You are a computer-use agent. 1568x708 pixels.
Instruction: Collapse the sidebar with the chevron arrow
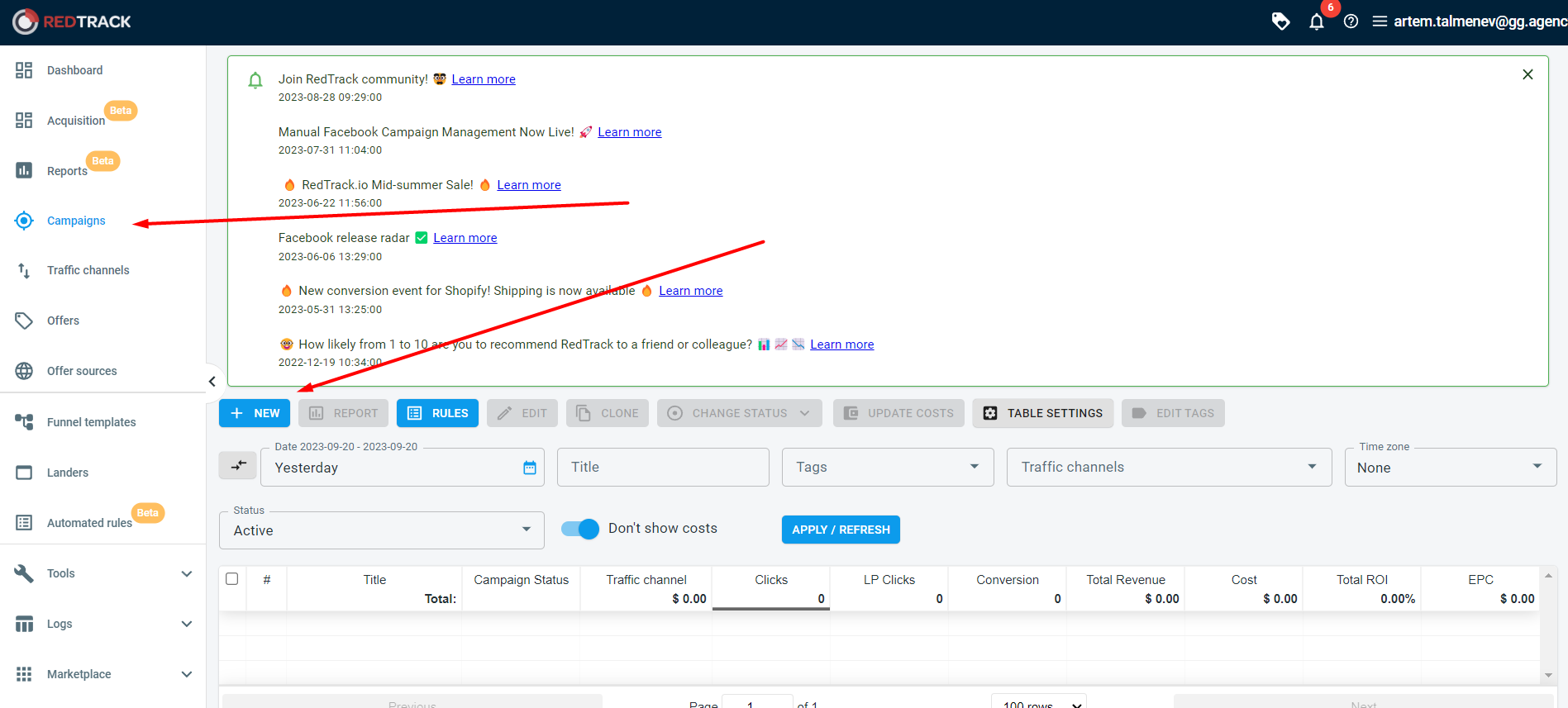coord(212,381)
